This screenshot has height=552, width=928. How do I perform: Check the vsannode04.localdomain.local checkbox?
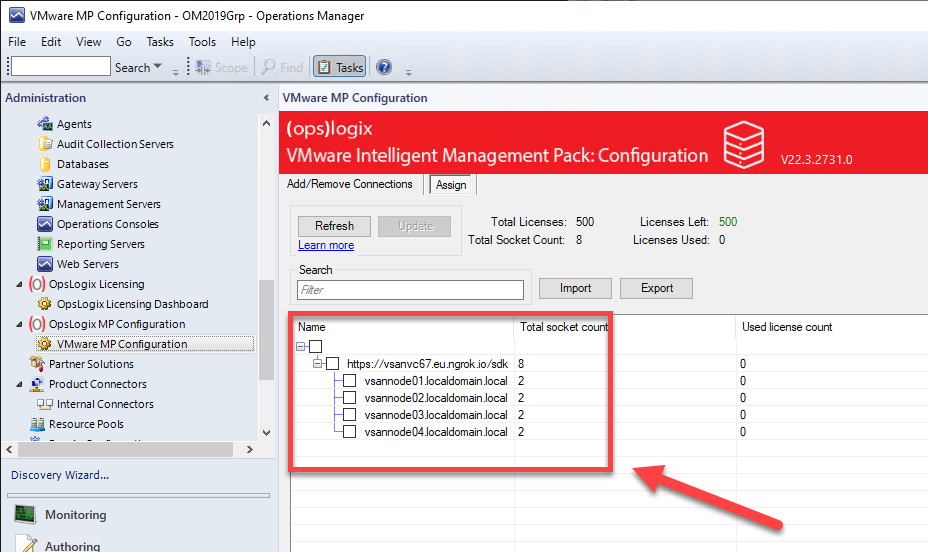pos(350,432)
